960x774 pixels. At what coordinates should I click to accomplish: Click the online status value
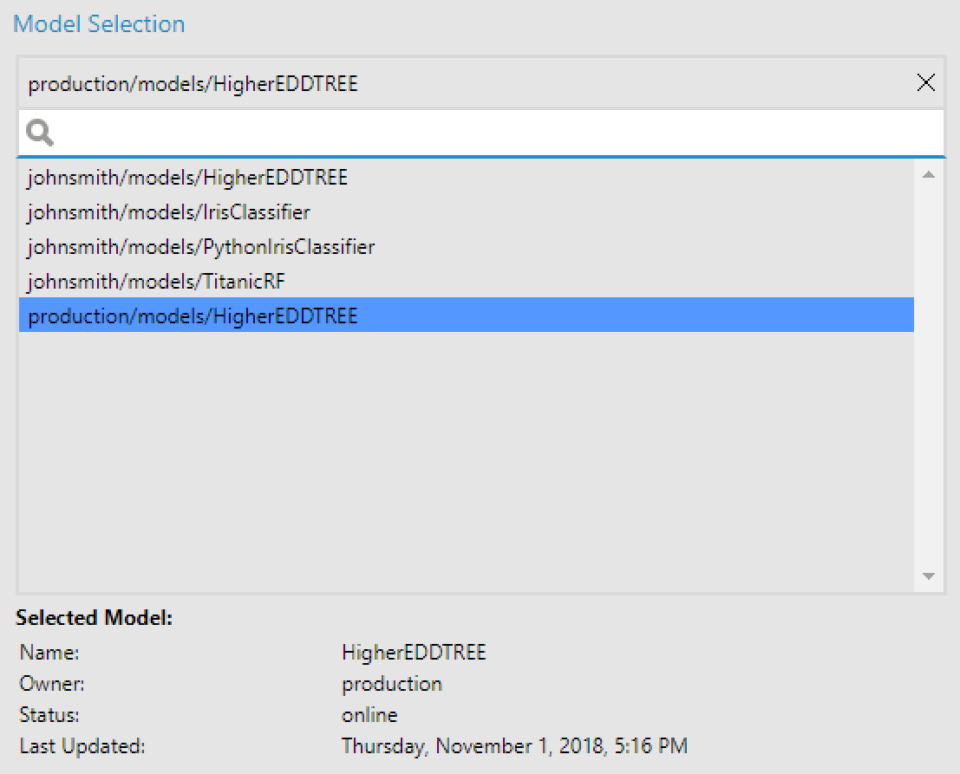pyautogui.click(x=370, y=715)
